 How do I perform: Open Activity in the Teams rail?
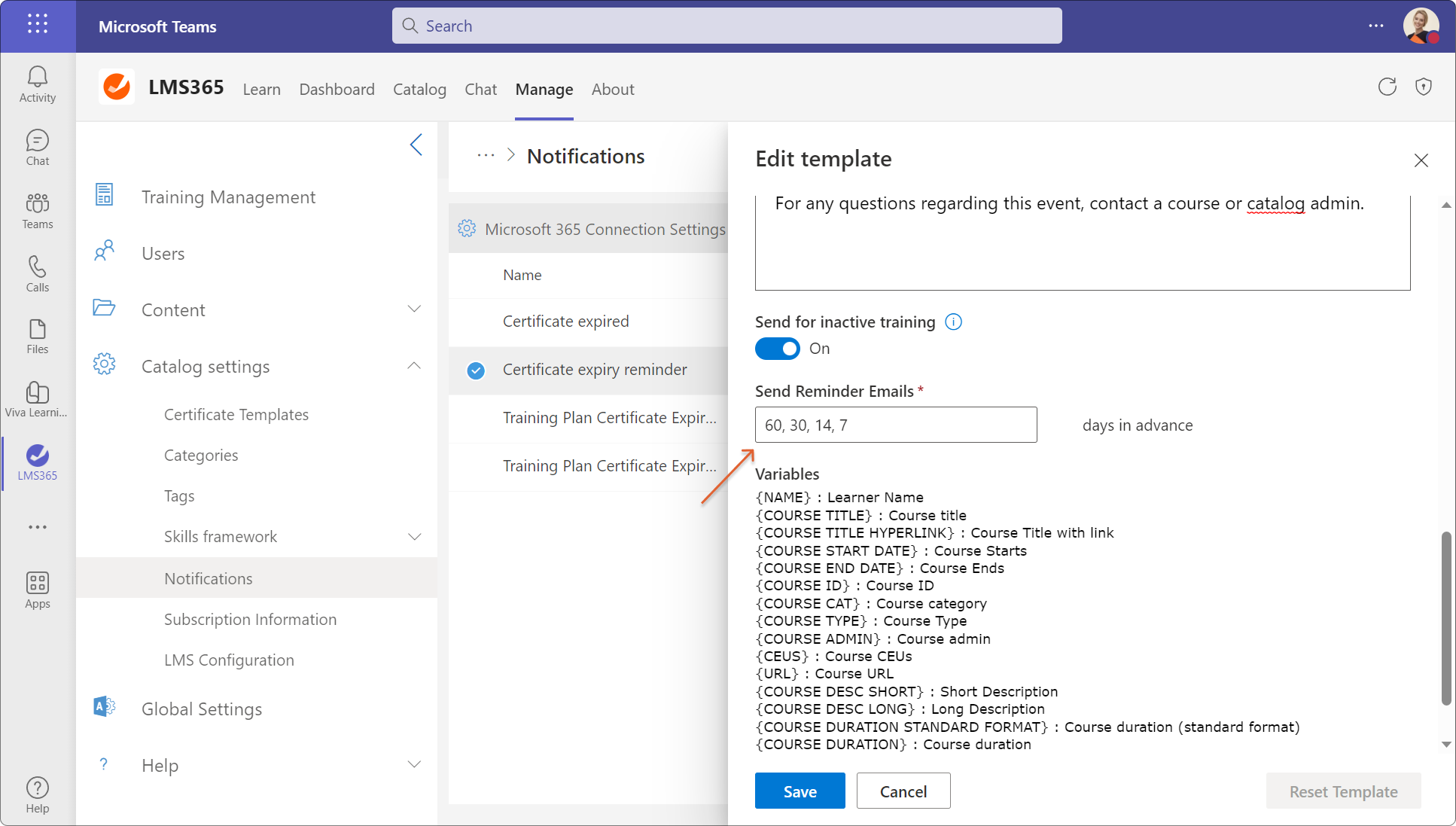click(38, 84)
